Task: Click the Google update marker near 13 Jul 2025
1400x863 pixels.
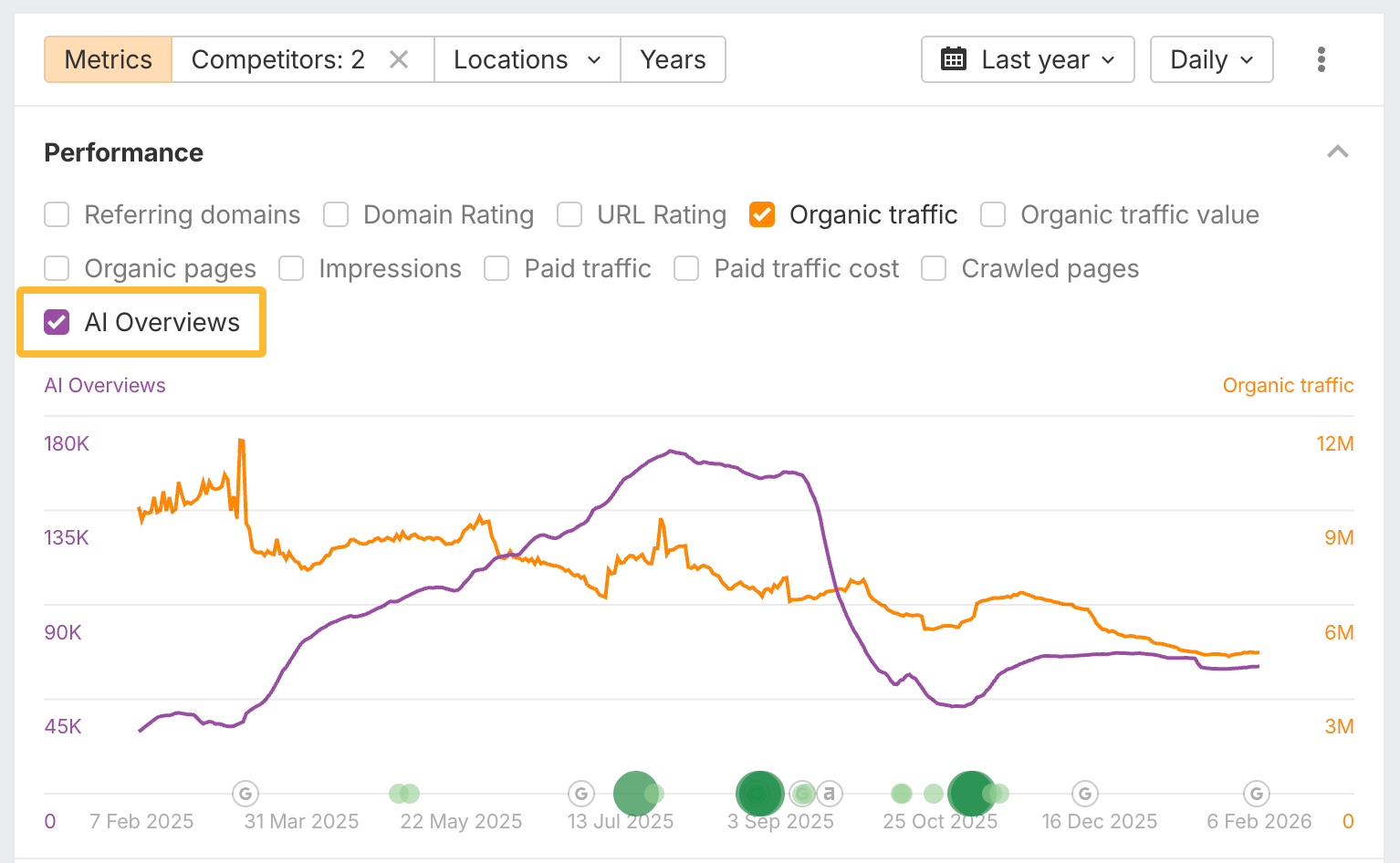Action: pos(581,794)
